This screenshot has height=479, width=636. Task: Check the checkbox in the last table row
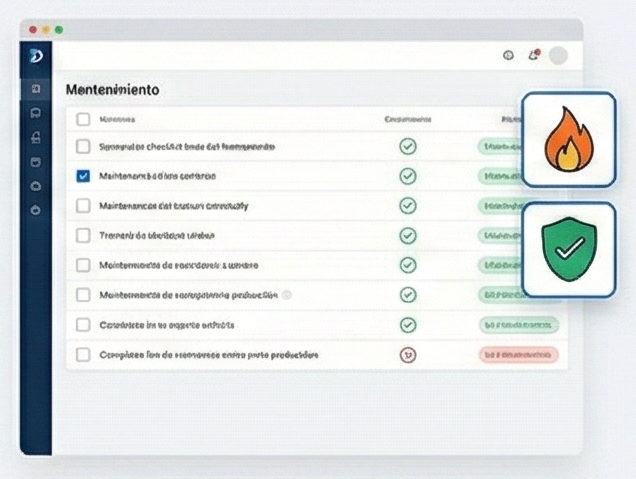83,354
